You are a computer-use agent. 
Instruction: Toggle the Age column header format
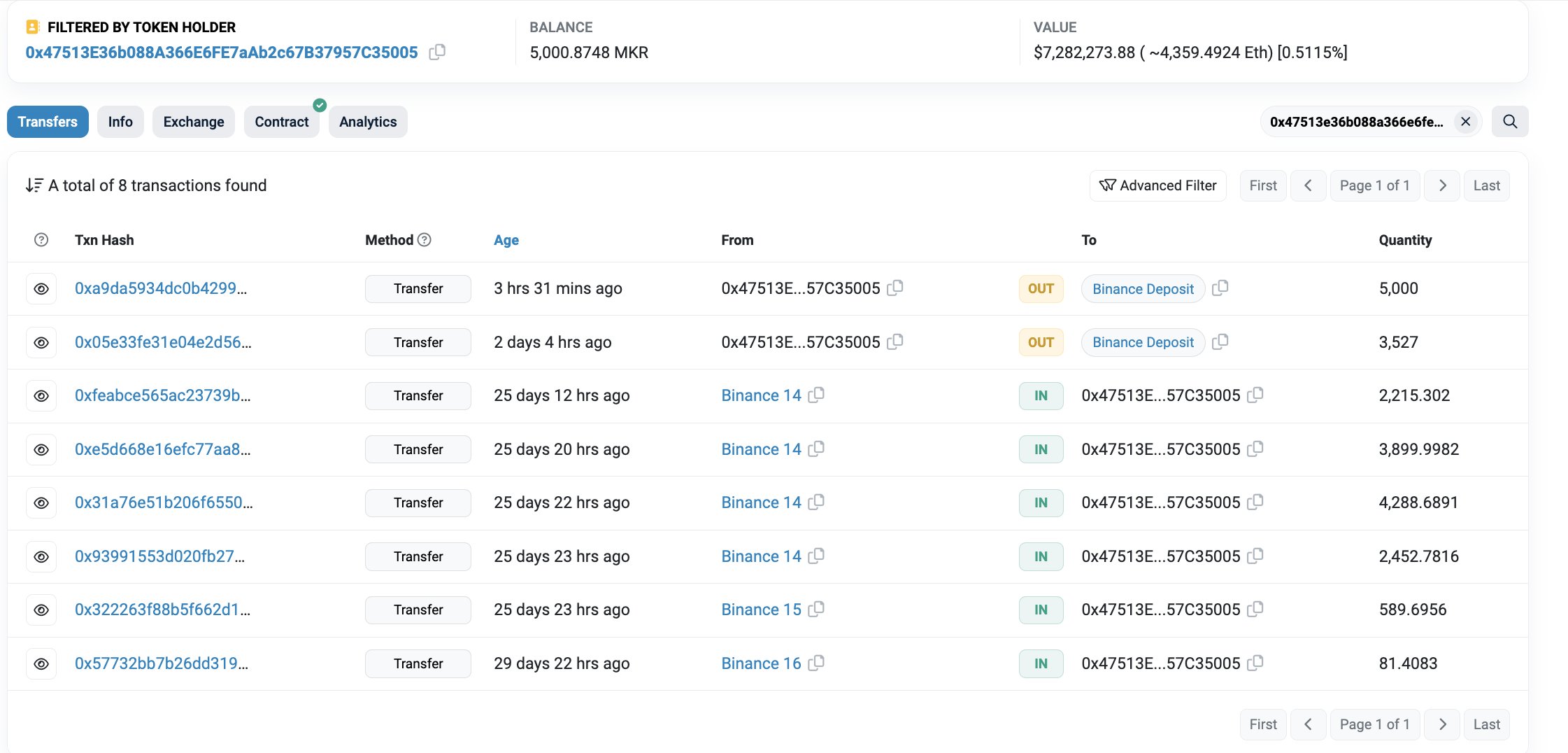[506, 240]
